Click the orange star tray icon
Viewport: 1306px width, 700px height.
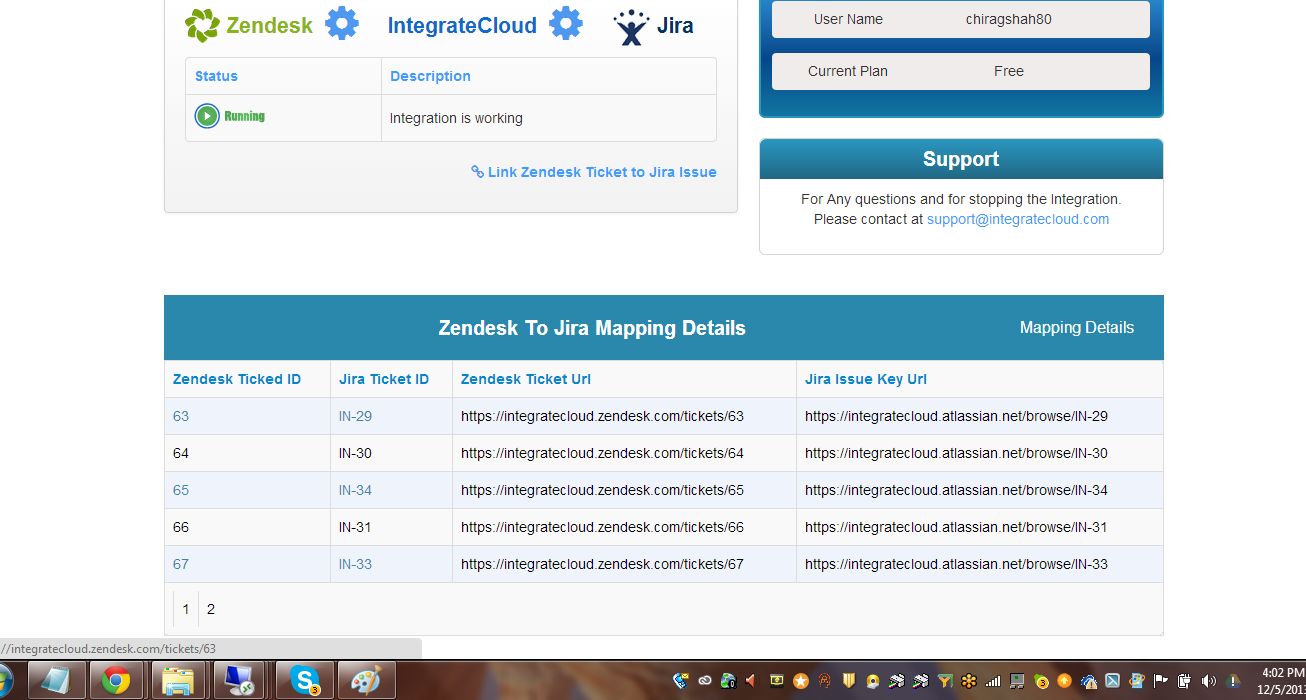click(x=801, y=681)
